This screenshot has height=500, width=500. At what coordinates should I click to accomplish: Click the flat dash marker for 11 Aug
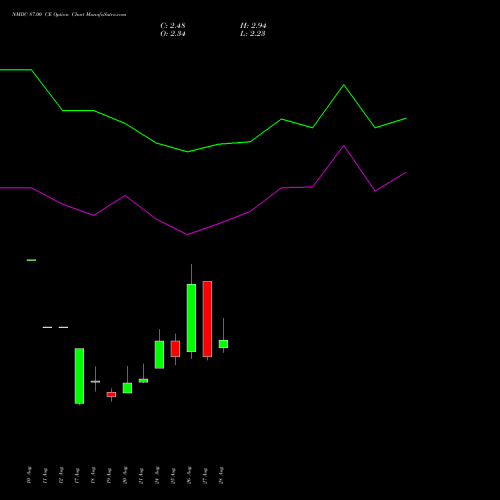tap(47, 327)
